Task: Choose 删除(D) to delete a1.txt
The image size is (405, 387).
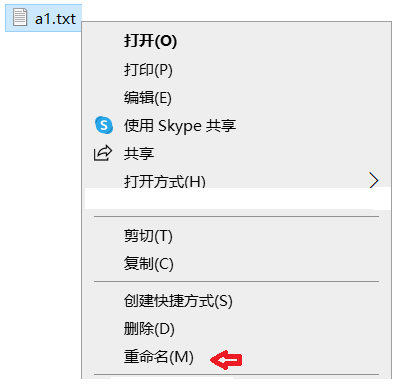Action: click(x=149, y=329)
